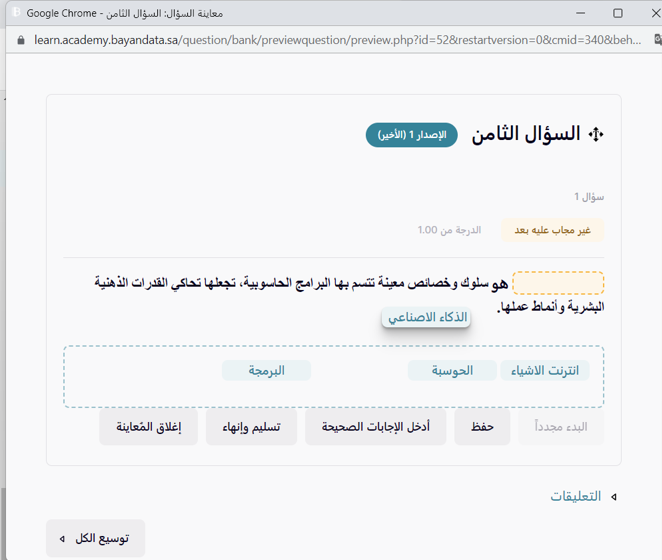This screenshot has height=560, width=662.
Task: Click the translate icon in address bar
Action: click(x=656, y=40)
